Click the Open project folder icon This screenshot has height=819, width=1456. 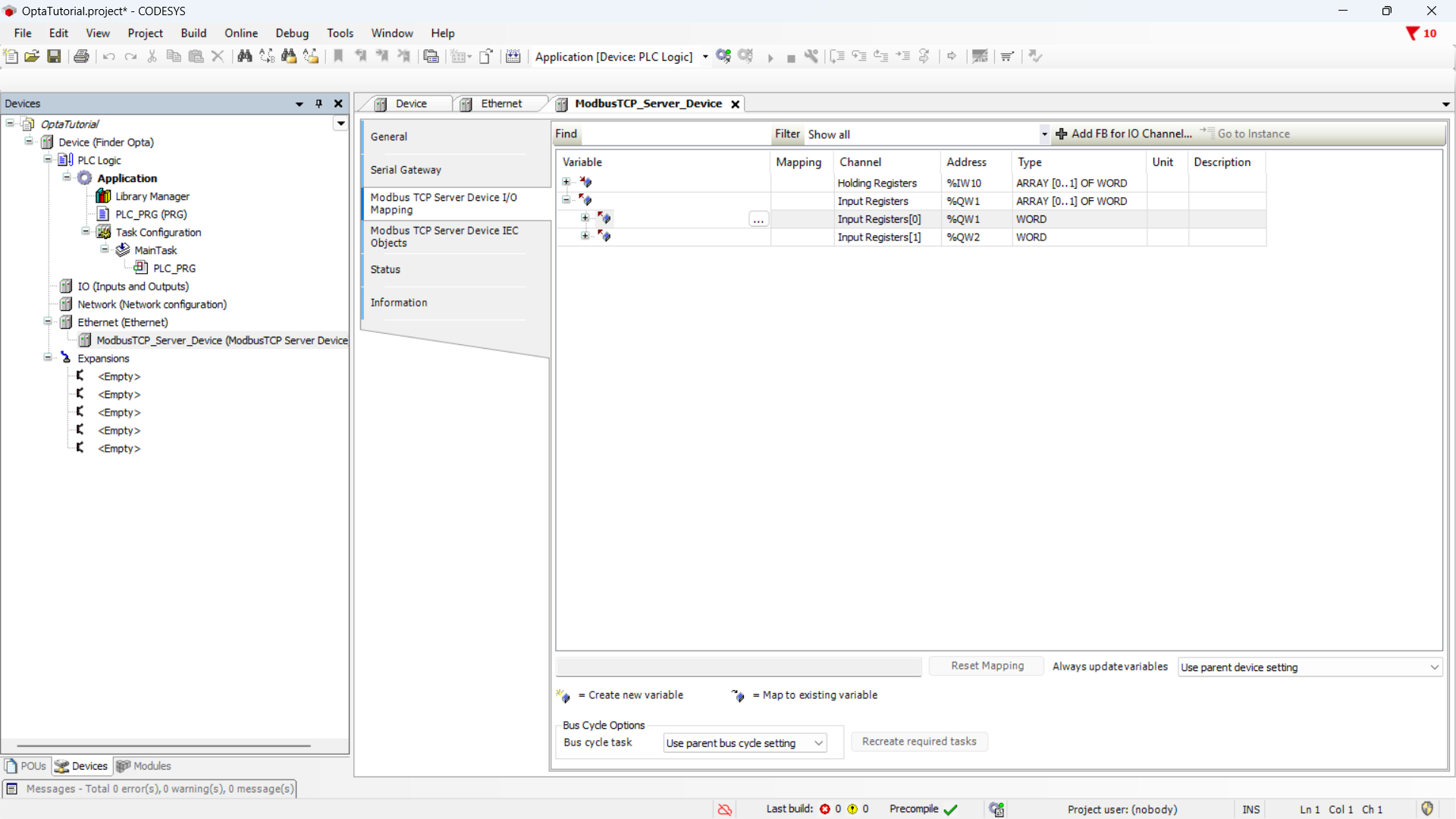[x=32, y=56]
